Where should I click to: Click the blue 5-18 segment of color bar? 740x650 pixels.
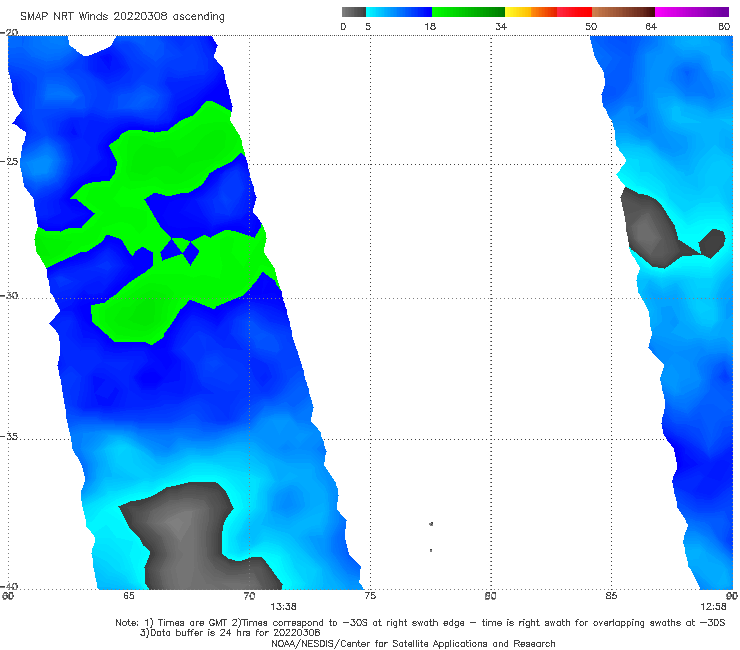pos(399,12)
